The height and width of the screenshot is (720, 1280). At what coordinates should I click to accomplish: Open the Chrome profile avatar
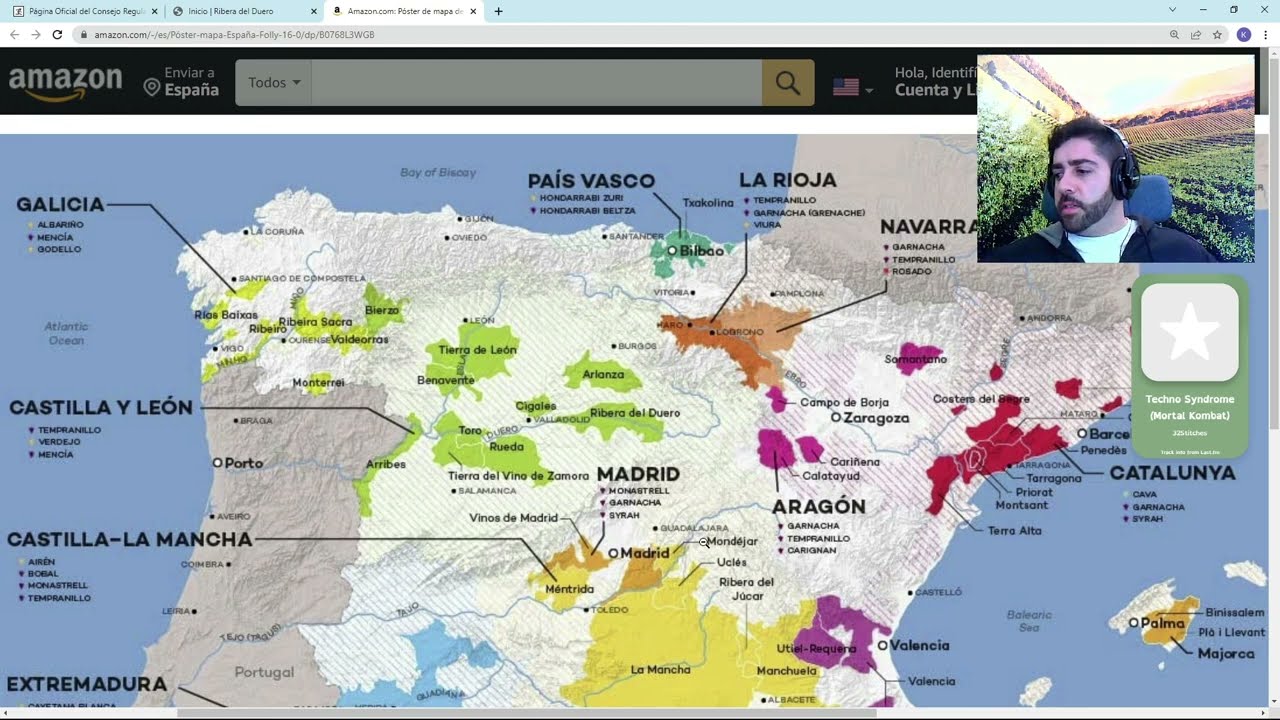(x=1243, y=34)
